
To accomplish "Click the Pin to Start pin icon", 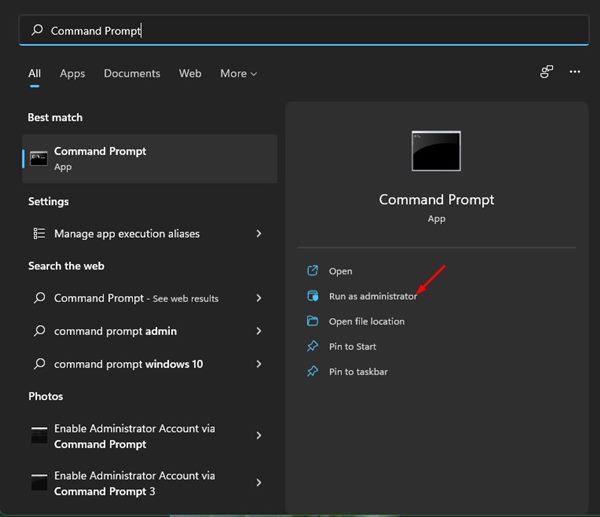I will (x=312, y=346).
